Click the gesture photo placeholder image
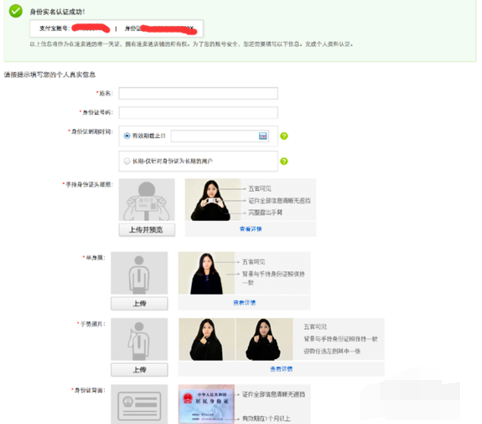 (x=139, y=339)
